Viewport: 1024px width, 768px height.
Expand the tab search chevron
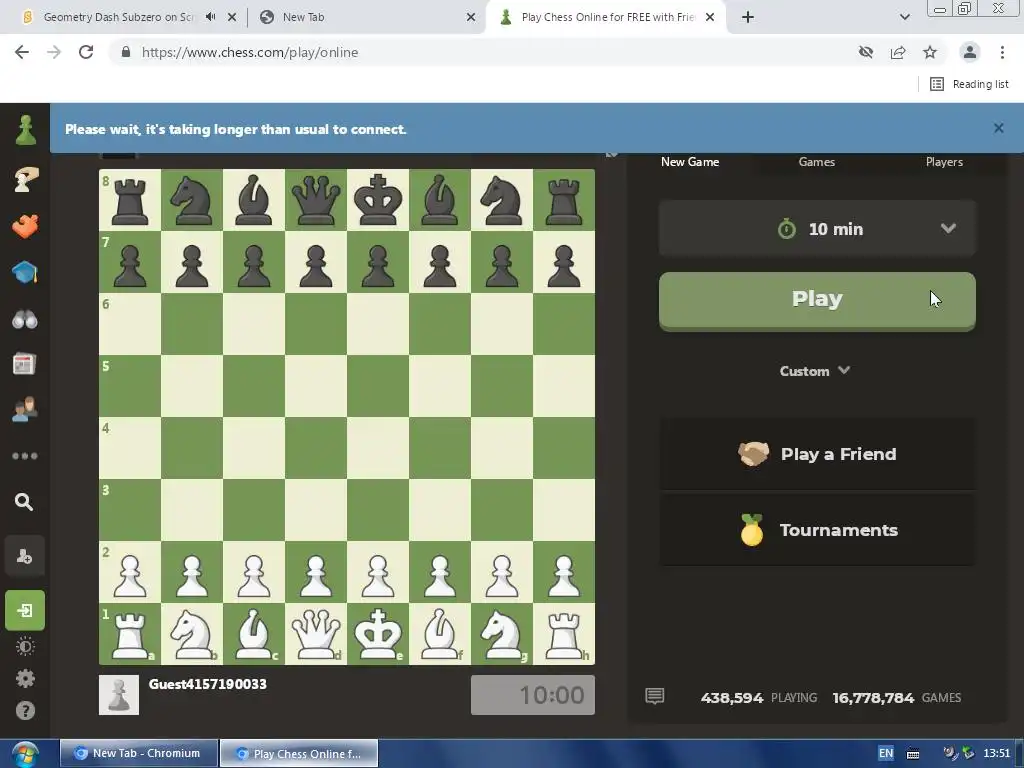[x=904, y=18]
